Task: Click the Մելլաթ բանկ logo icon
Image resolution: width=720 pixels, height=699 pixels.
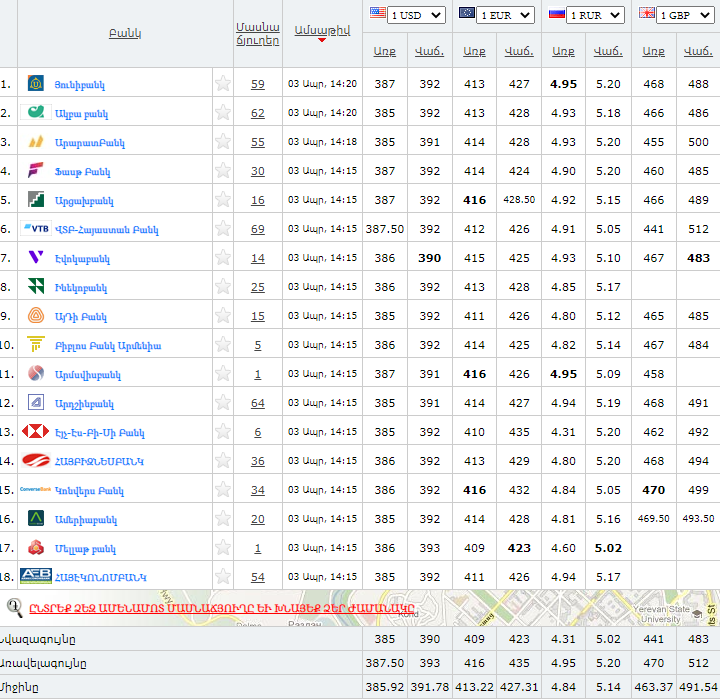Action: (x=36, y=547)
